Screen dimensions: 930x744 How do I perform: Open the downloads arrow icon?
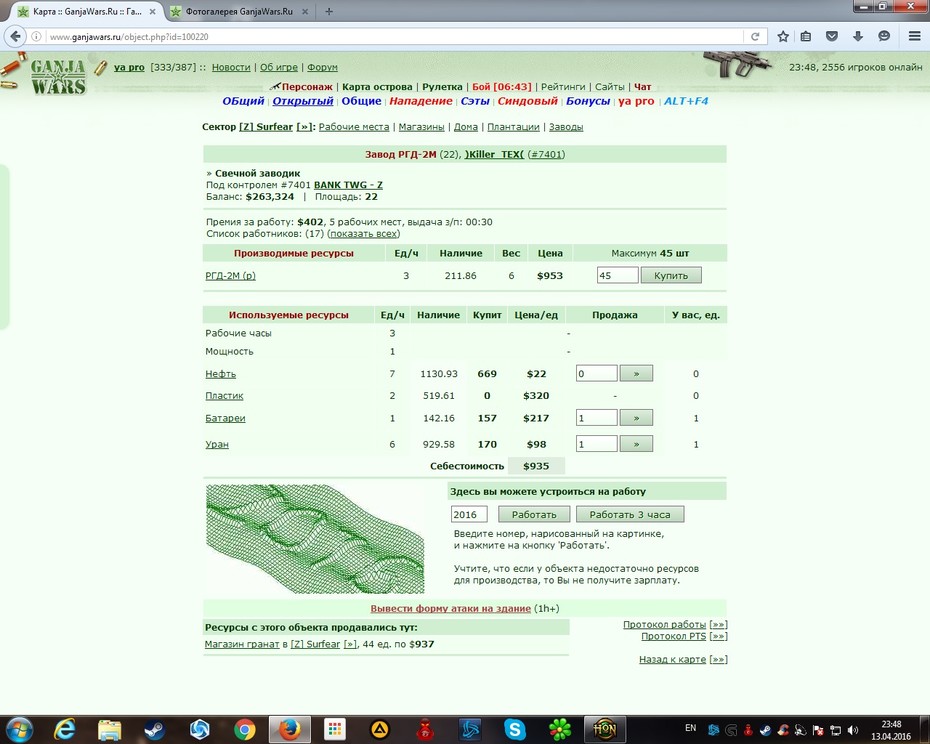coord(858,36)
